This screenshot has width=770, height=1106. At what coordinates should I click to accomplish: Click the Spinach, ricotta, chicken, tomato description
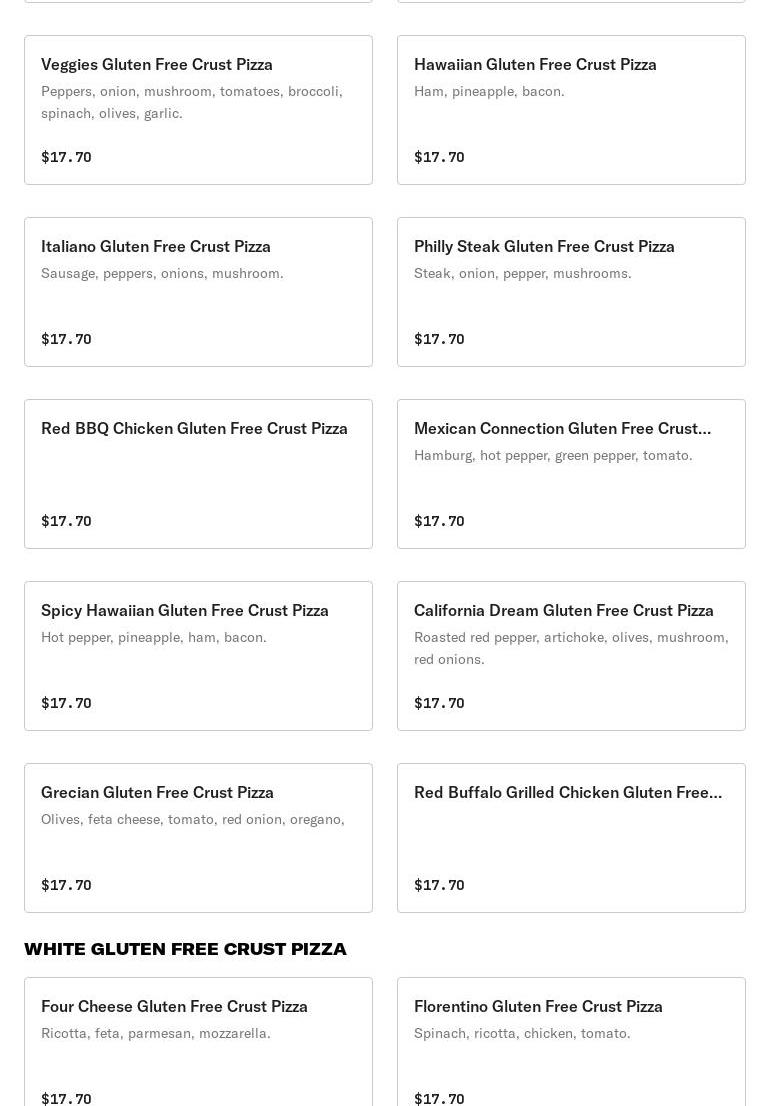522,1033
